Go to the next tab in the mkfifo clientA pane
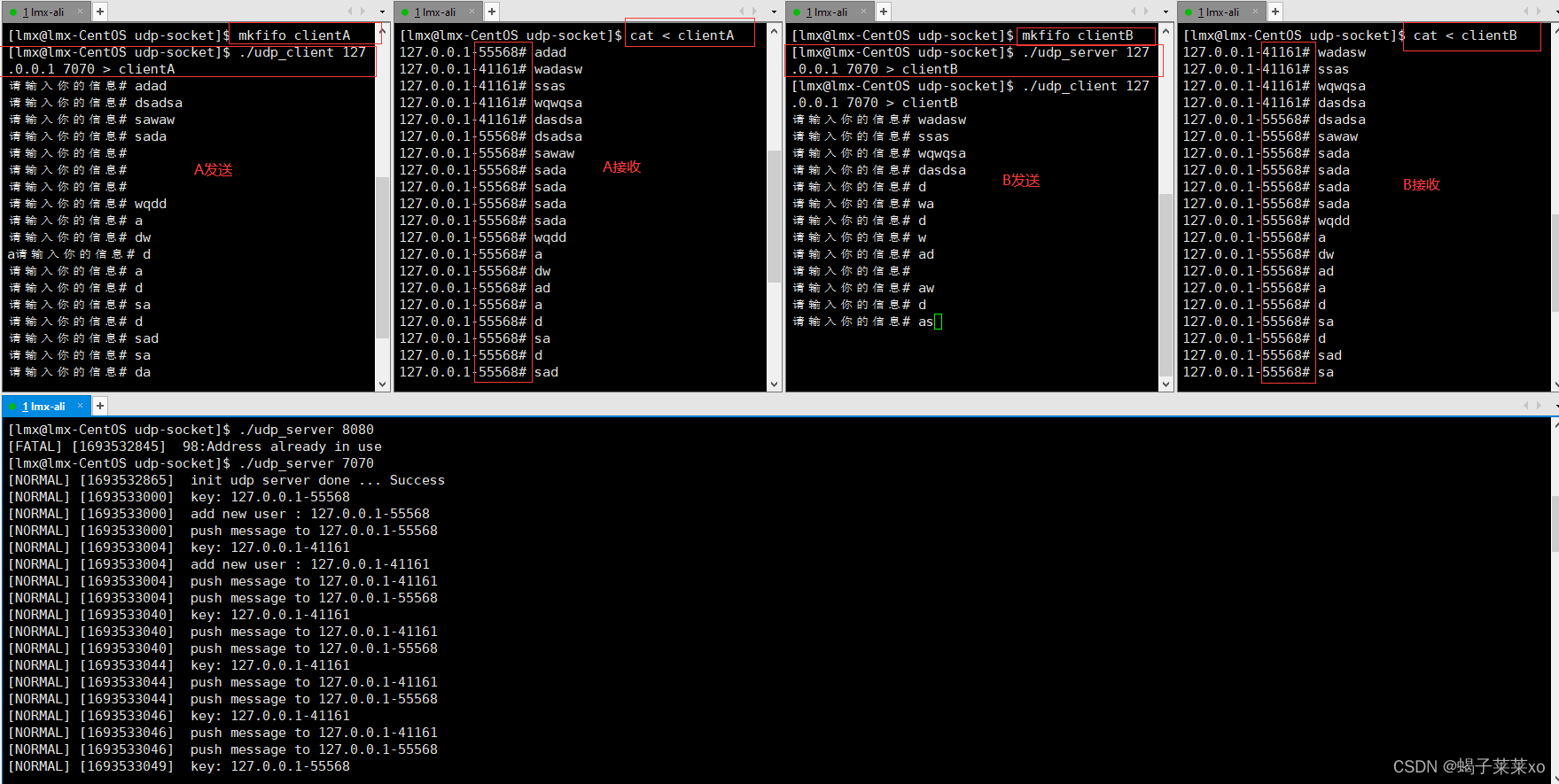The height and width of the screenshot is (784, 1559). [x=362, y=12]
